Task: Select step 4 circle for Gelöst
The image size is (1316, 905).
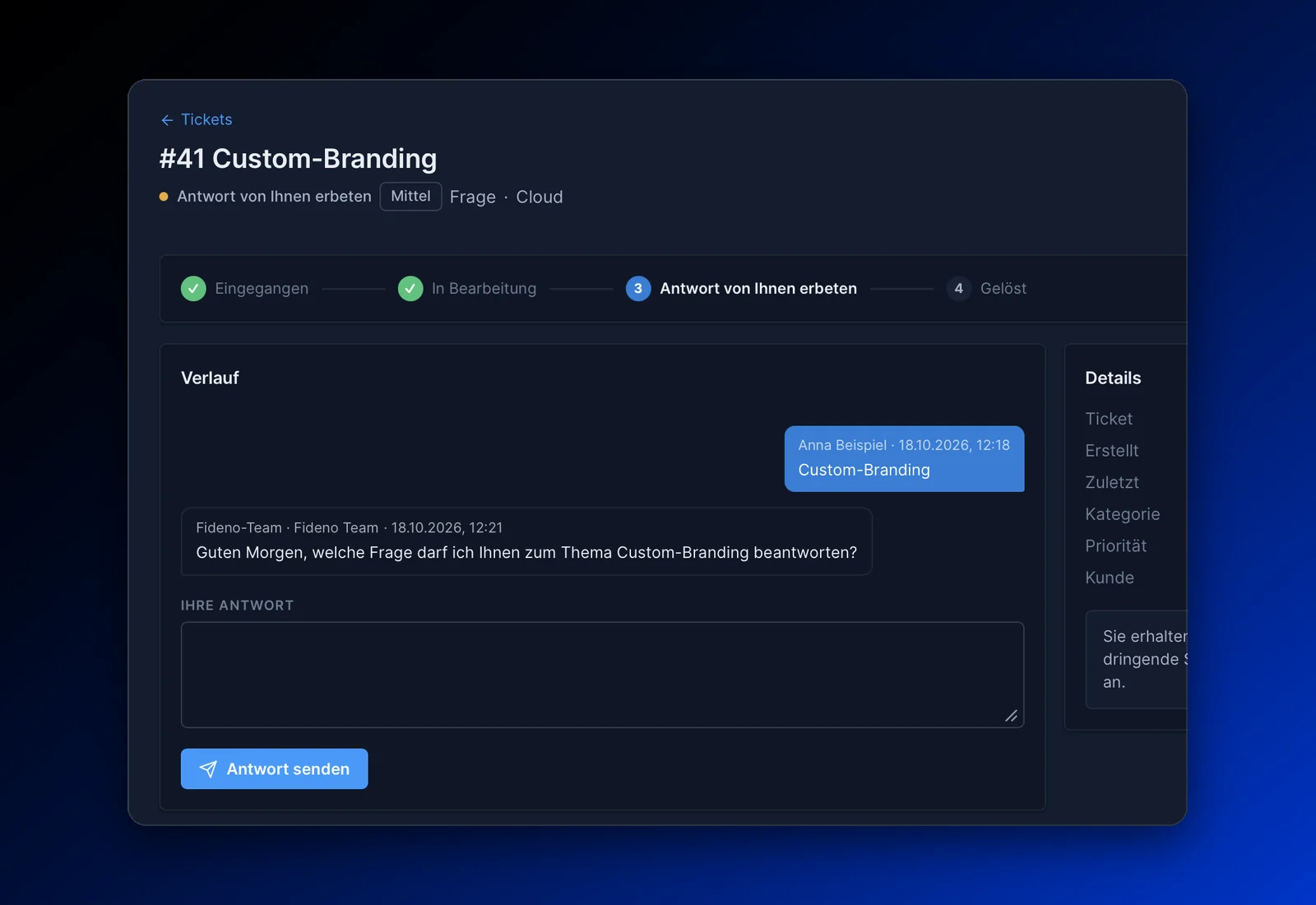Action: pos(958,289)
